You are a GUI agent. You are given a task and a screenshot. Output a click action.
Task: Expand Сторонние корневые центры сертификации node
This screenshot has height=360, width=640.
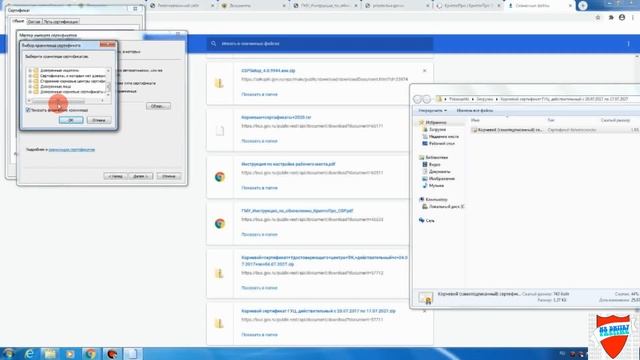[30, 81]
